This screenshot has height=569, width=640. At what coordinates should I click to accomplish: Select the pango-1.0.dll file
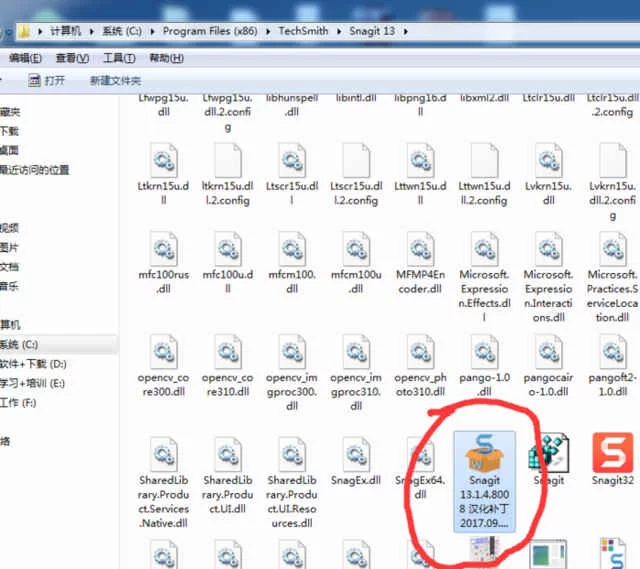[x=484, y=366]
